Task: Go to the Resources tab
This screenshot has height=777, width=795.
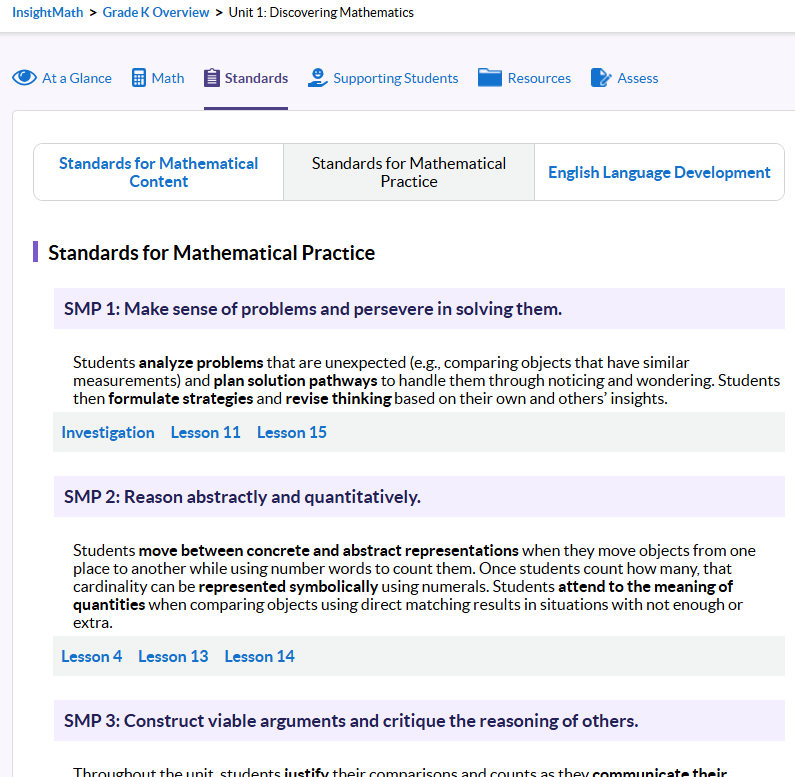Action: (x=539, y=78)
